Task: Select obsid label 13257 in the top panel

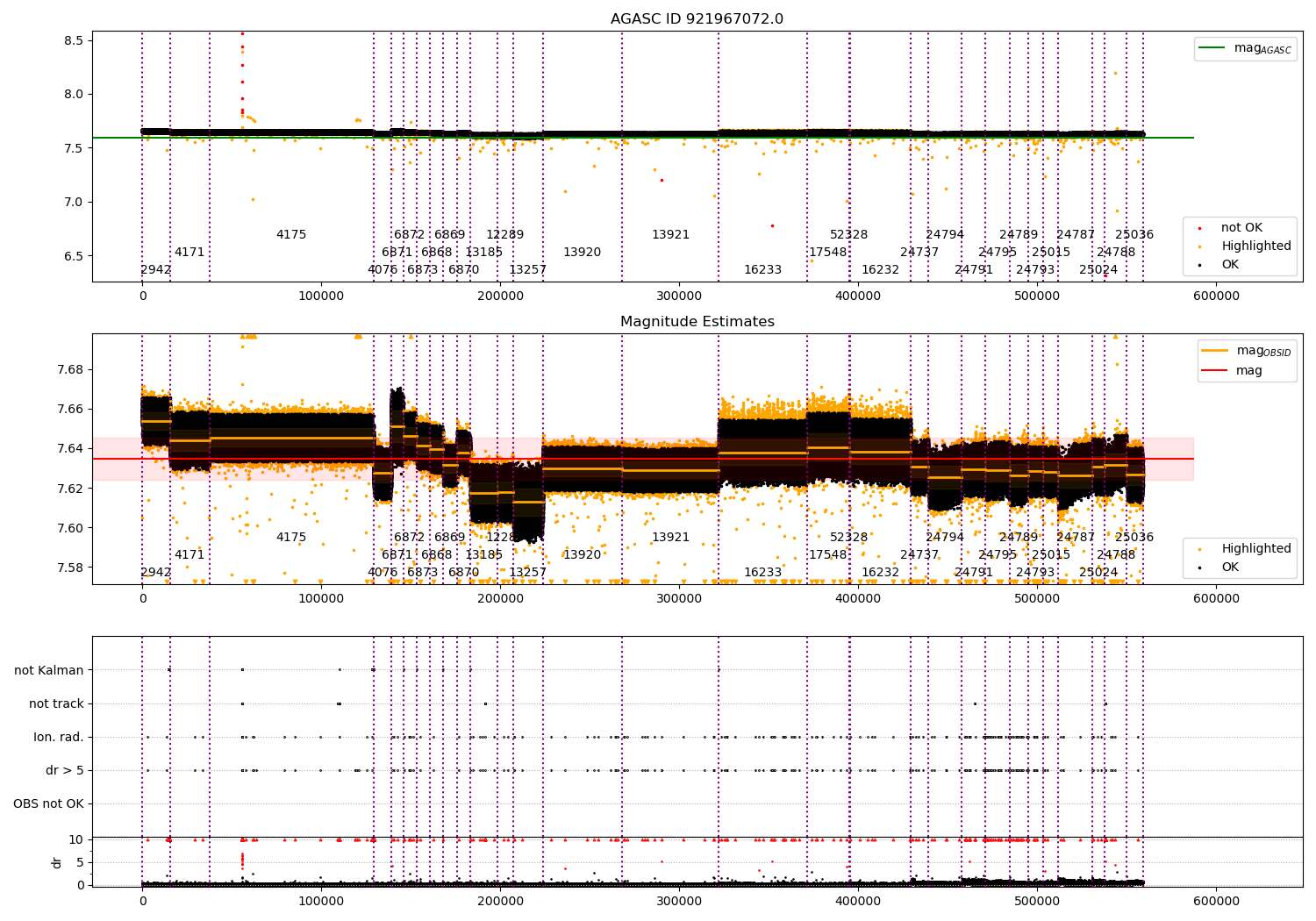Action: click(527, 270)
